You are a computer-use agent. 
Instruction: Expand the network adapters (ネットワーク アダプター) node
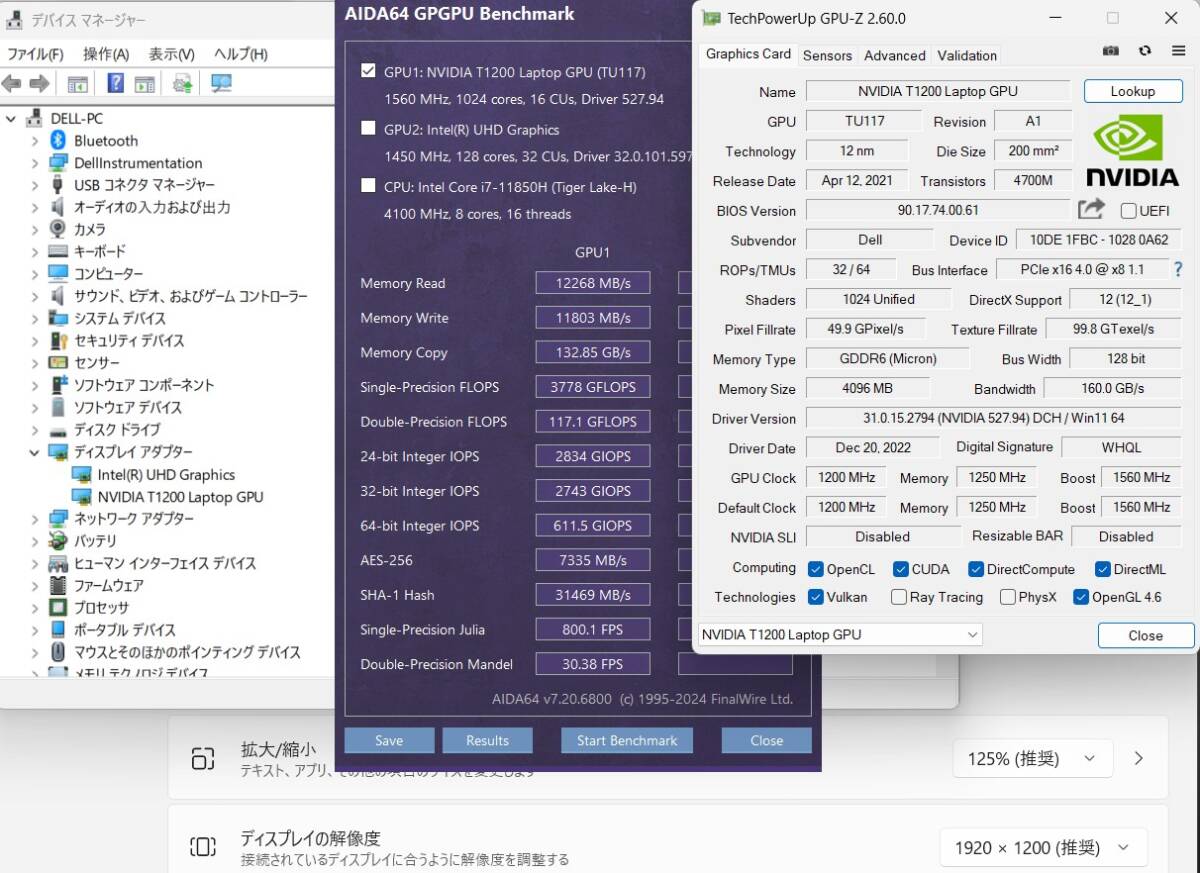[34, 519]
